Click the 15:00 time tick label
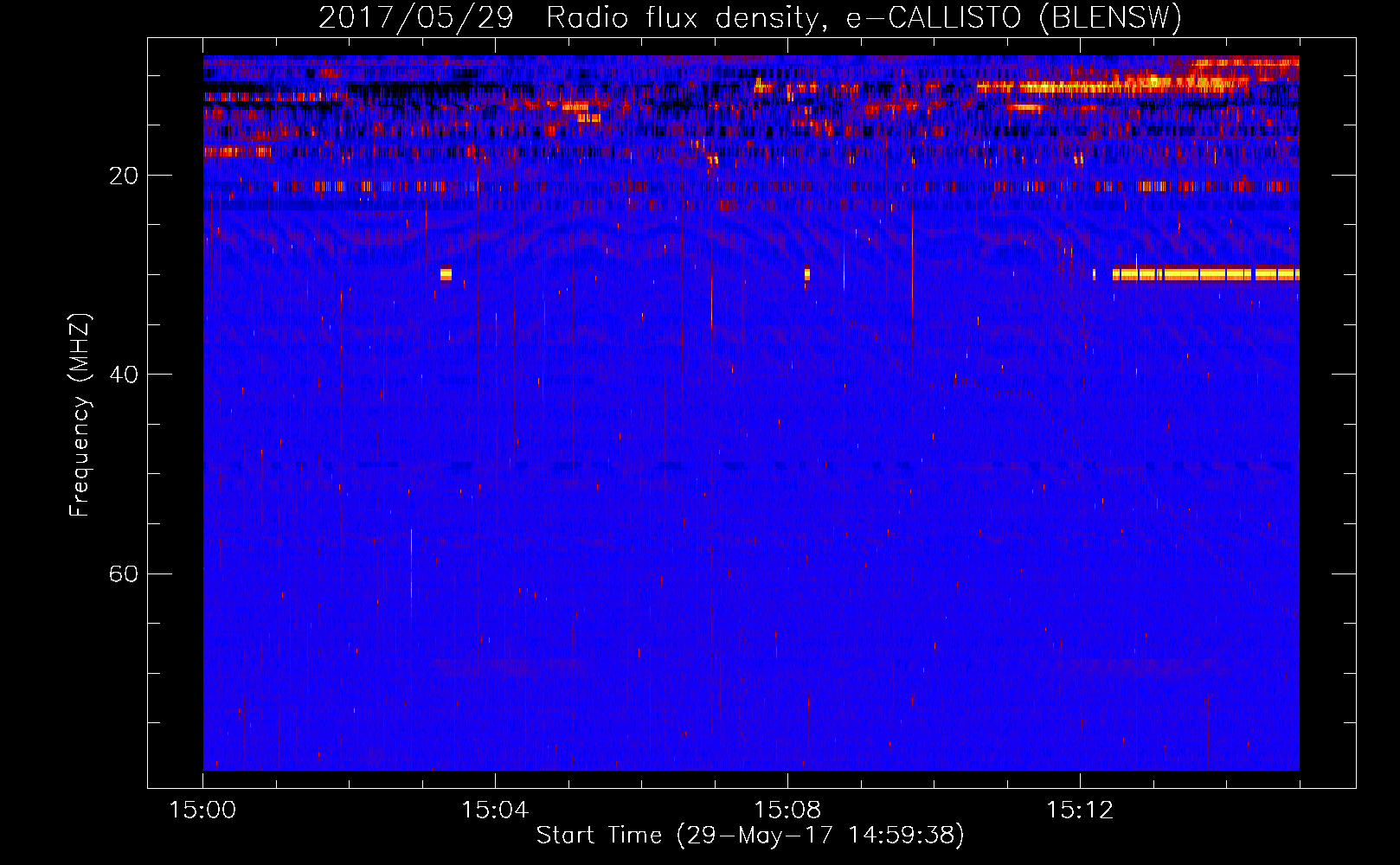The height and width of the screenshot is (865, 1400). click(x=202, y=811)
